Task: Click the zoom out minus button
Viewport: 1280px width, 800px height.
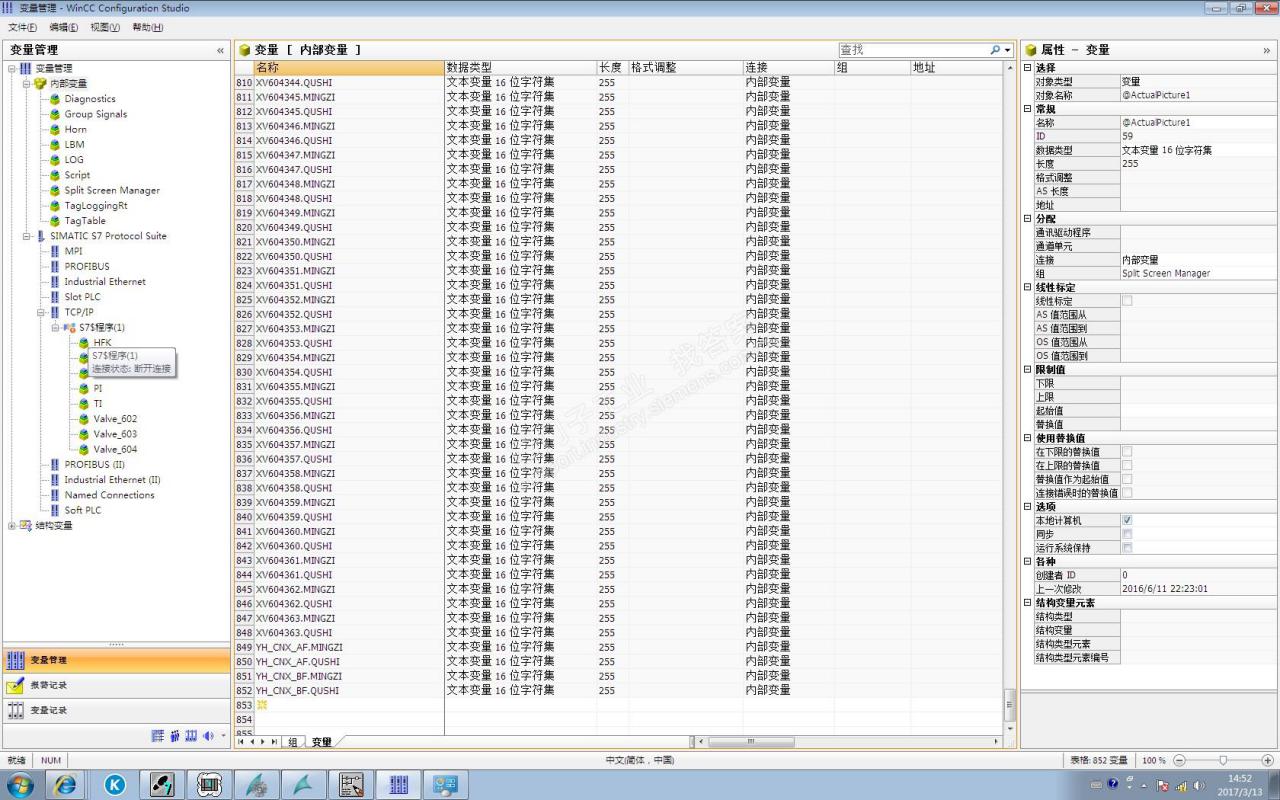Action: point(1179,760)
